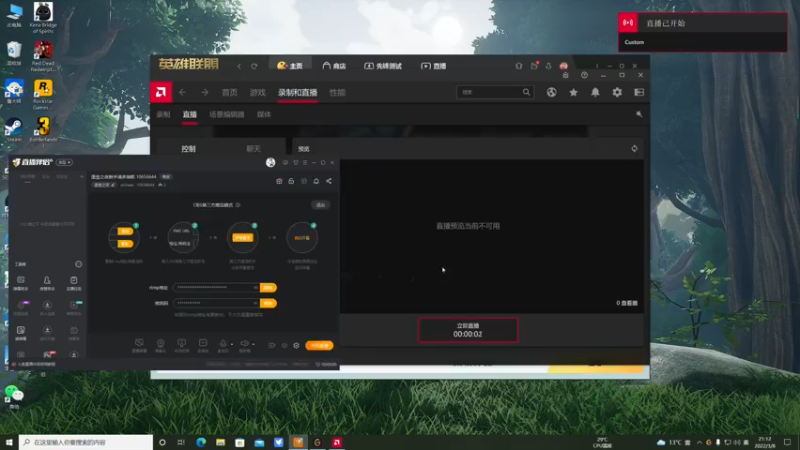Image resolution: width=800 pixels, height=450 pixels.
Task: Open the 场景编辑器 sub-tab
Action: (x=227, y=114)
